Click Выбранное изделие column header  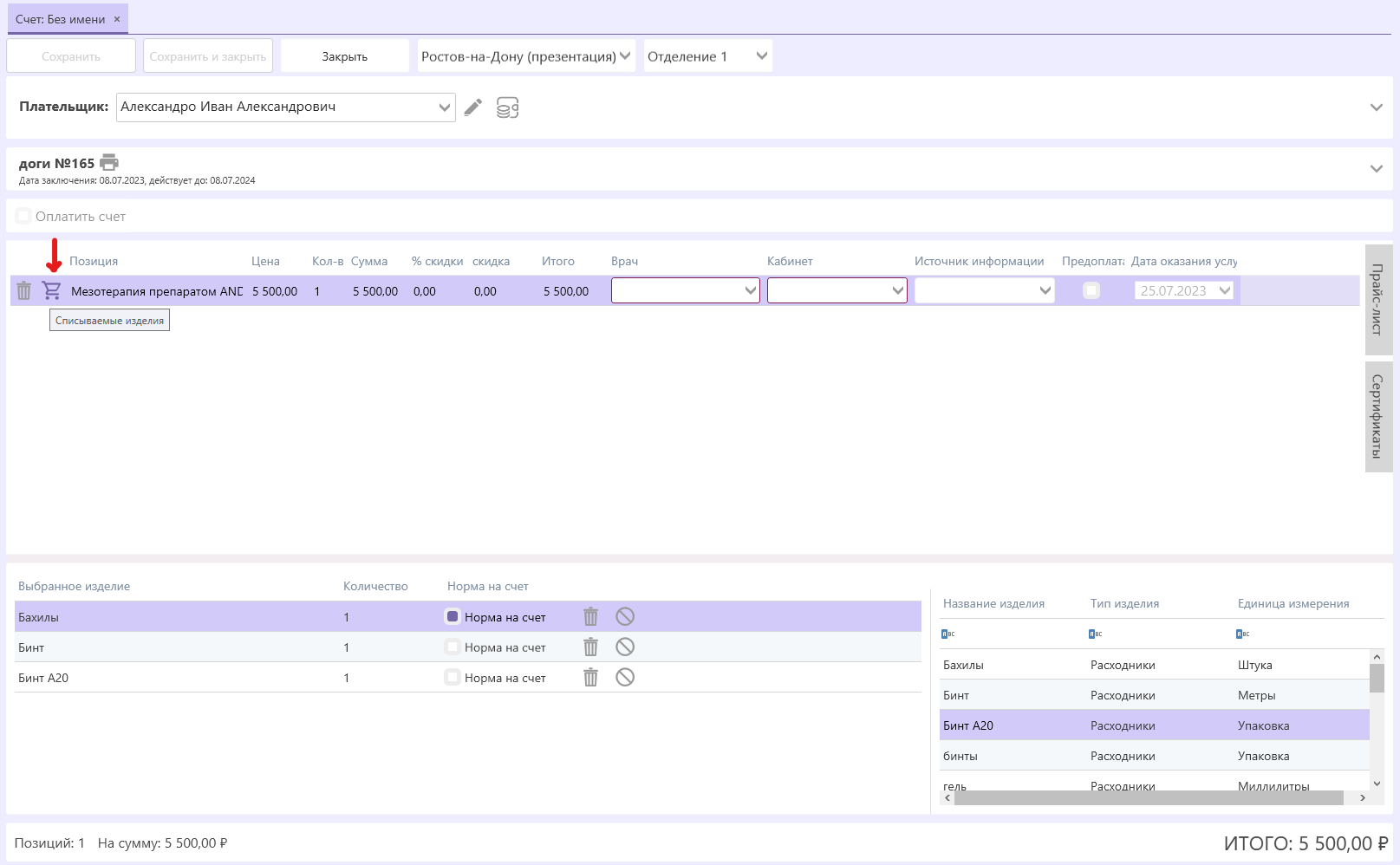pos(74,586)
